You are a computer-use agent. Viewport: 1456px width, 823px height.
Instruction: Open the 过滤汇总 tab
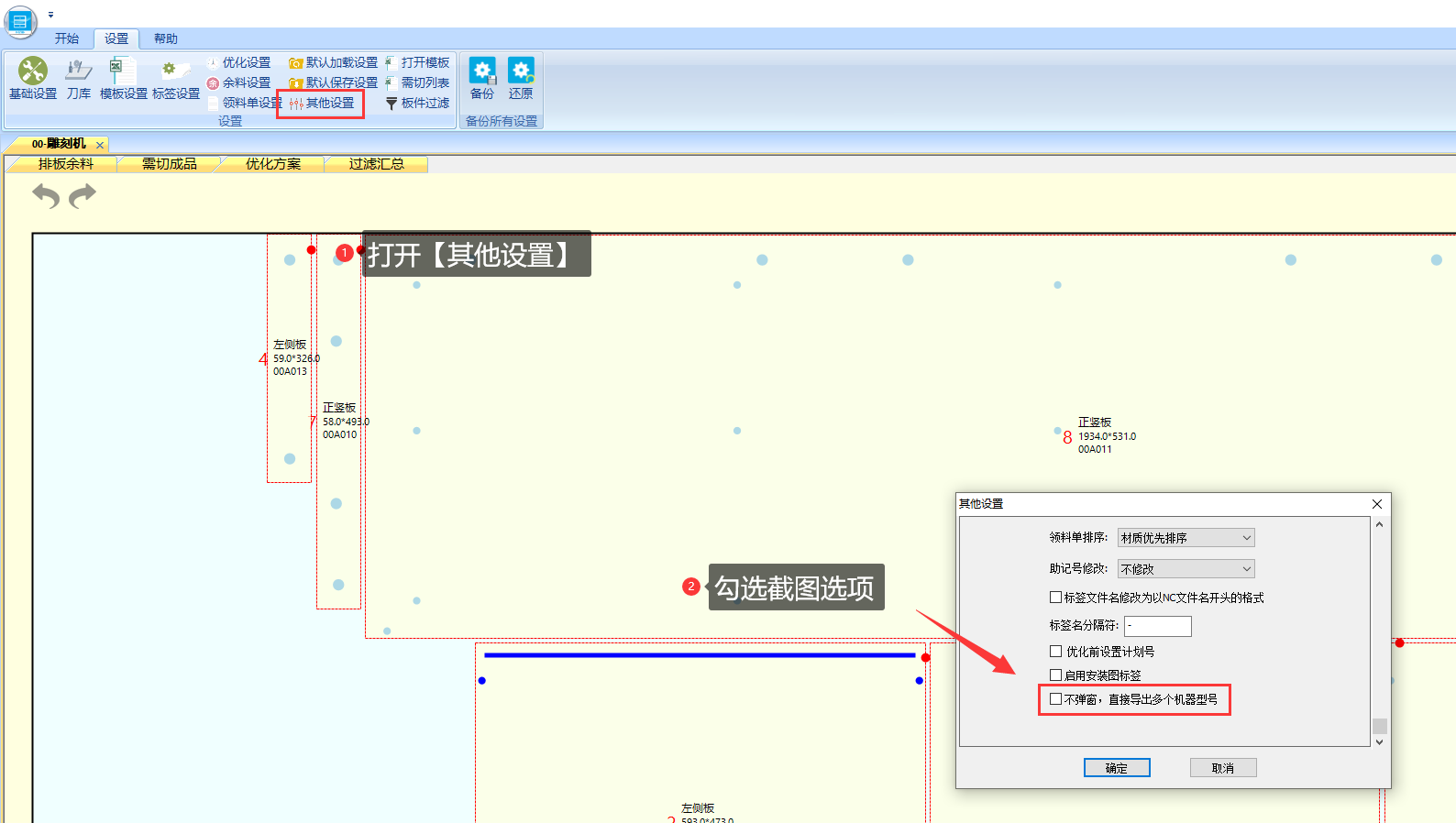click(377, 164)
